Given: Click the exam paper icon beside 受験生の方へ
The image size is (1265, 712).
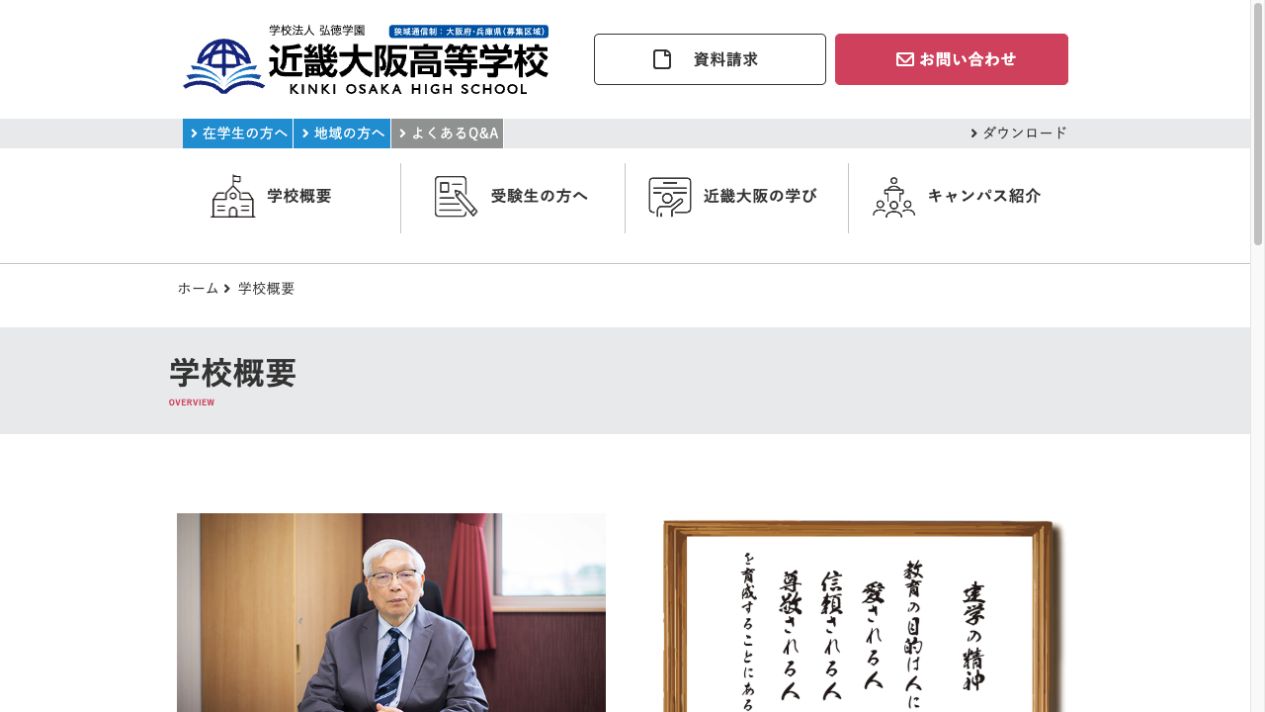Looking at the screenshot, I should (x=456, y=196).
